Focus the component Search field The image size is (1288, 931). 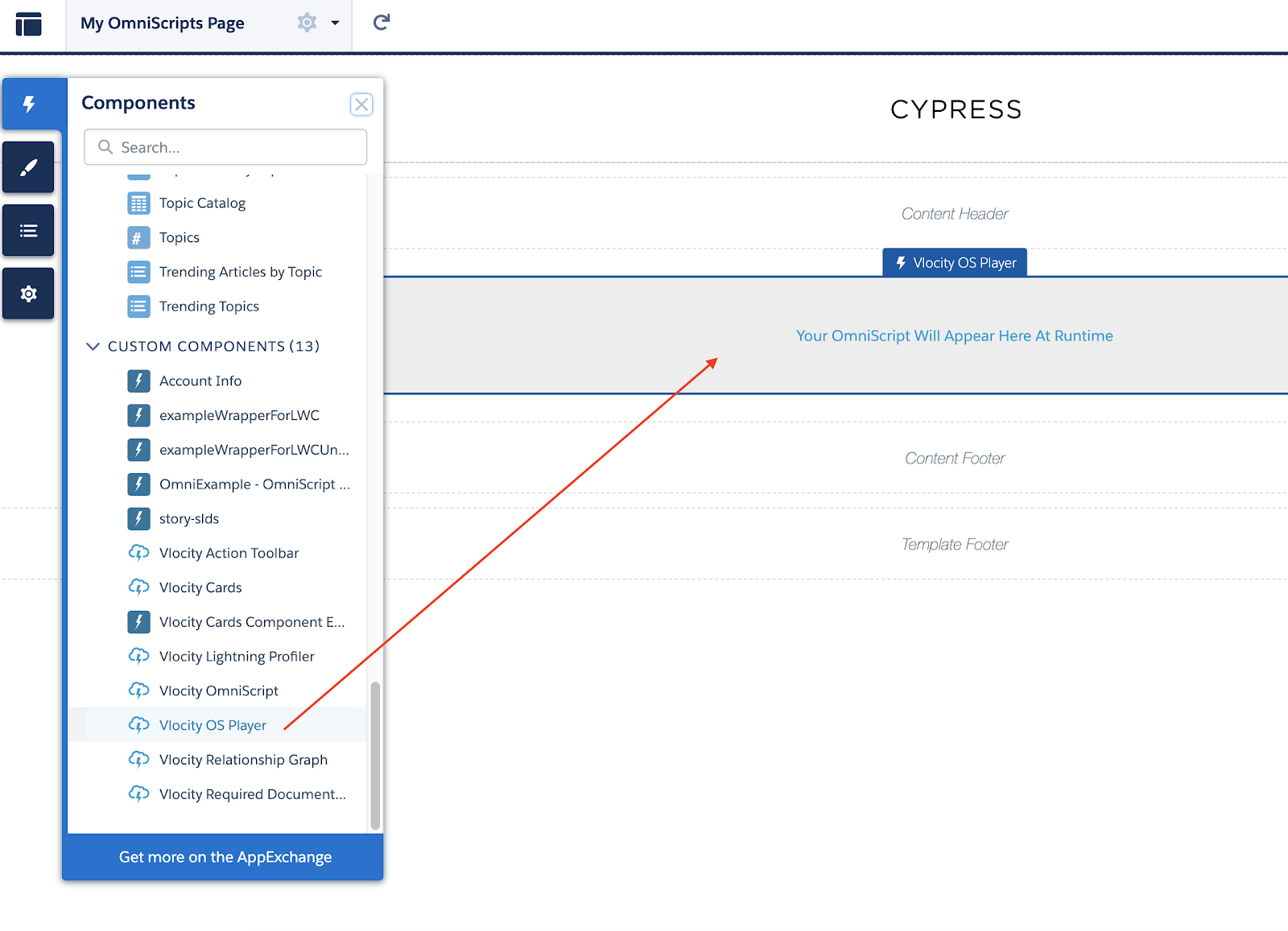[225, 147]
